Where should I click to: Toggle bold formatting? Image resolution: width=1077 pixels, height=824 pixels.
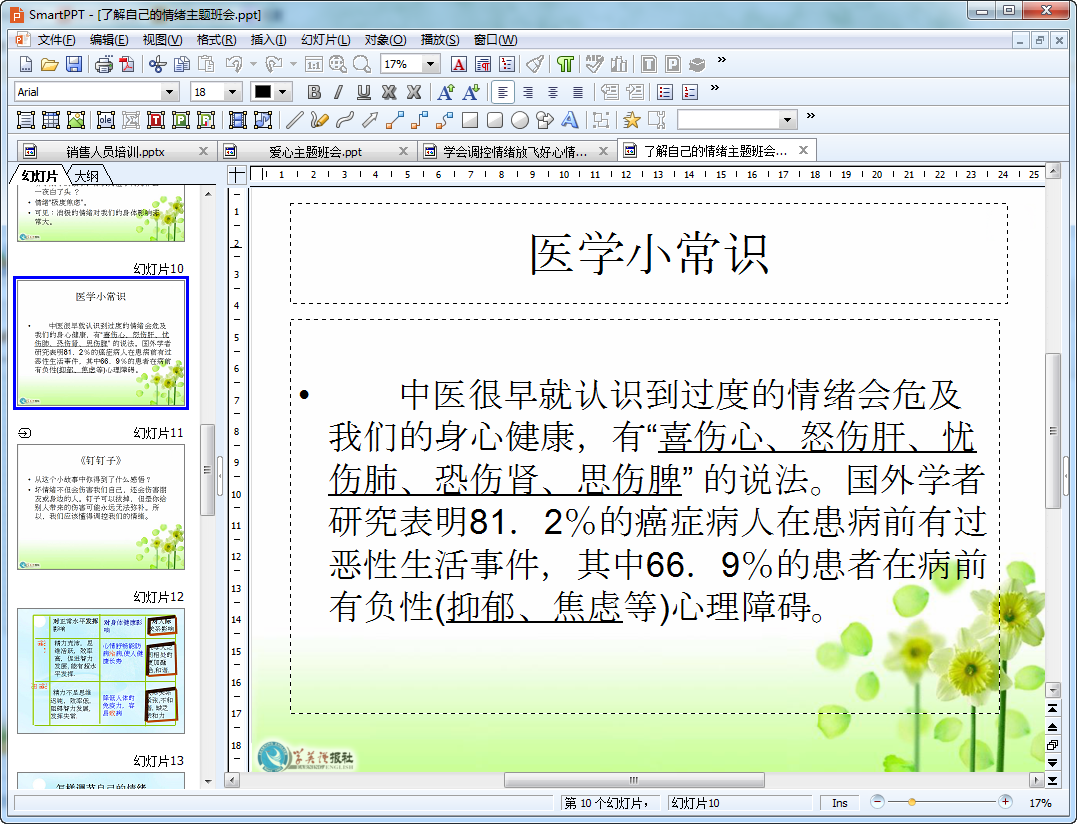pyautogui.click(x=314, y=92)
